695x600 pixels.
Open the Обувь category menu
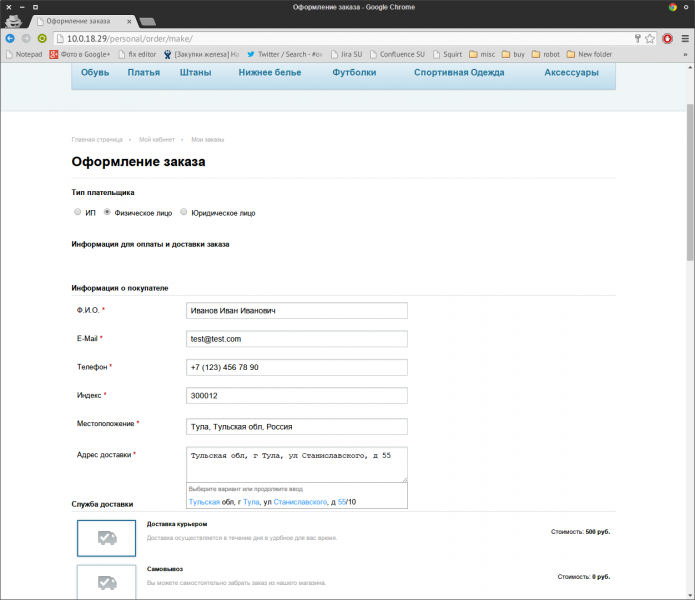pyautogui.click(x=95, y=72)
